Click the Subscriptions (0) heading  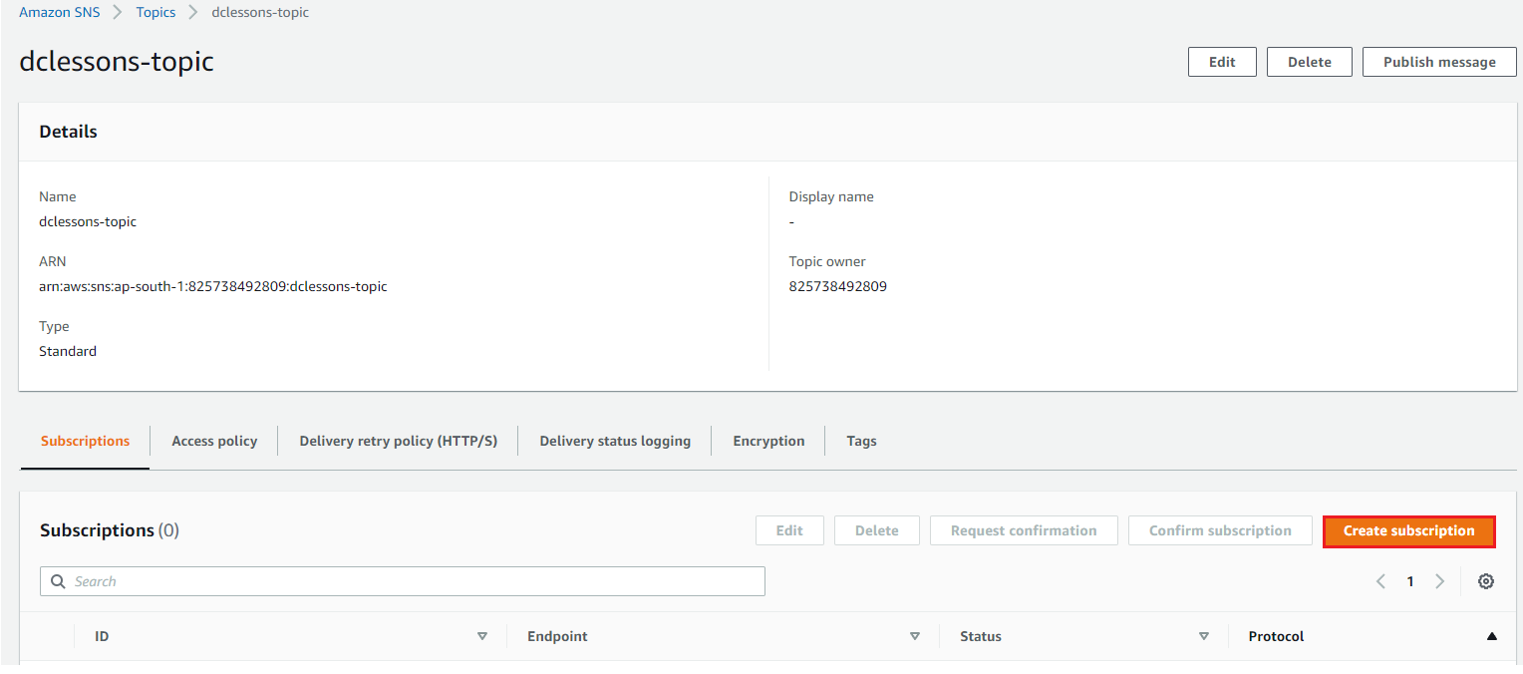(x=109, y=530)
